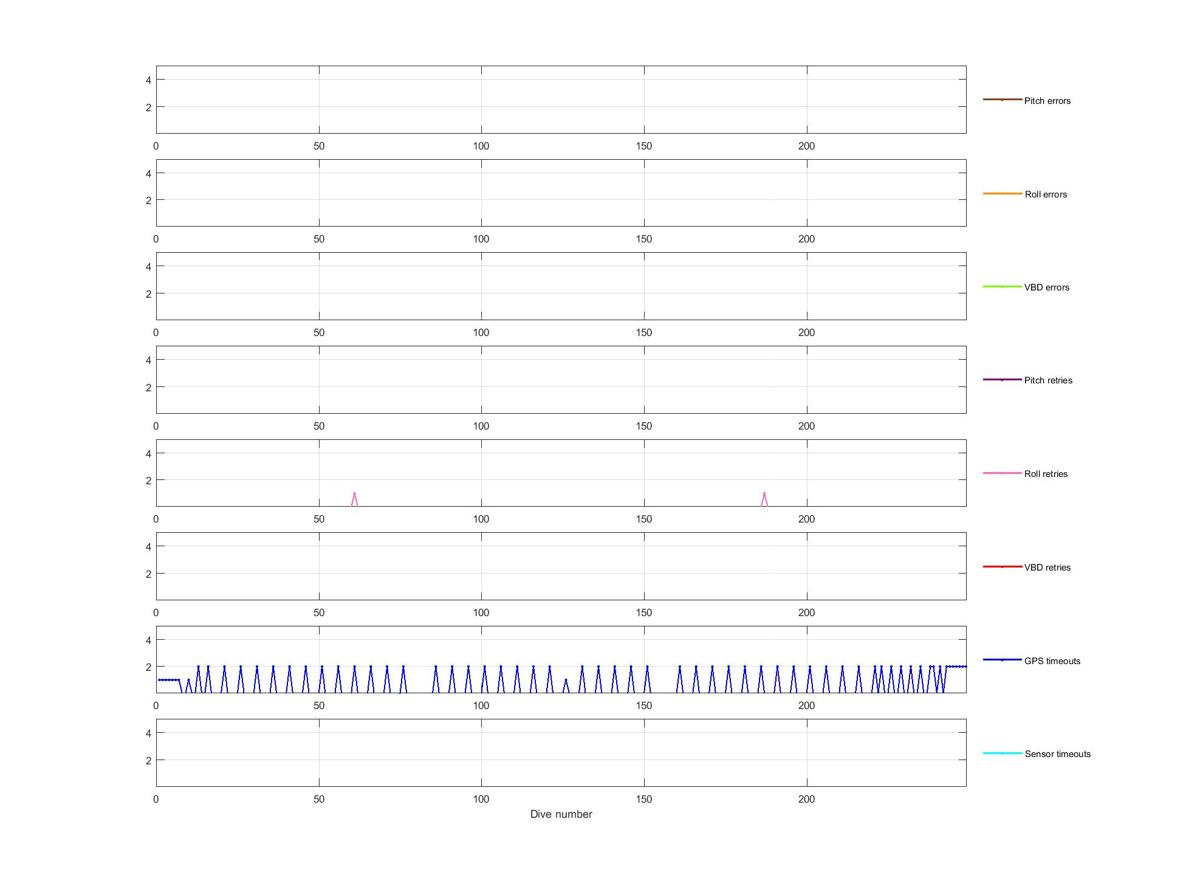The height and width of the screenshot is (885, 1200).
Task: Click the "Pitch retries" legend label
Action: click(1048, 381)
